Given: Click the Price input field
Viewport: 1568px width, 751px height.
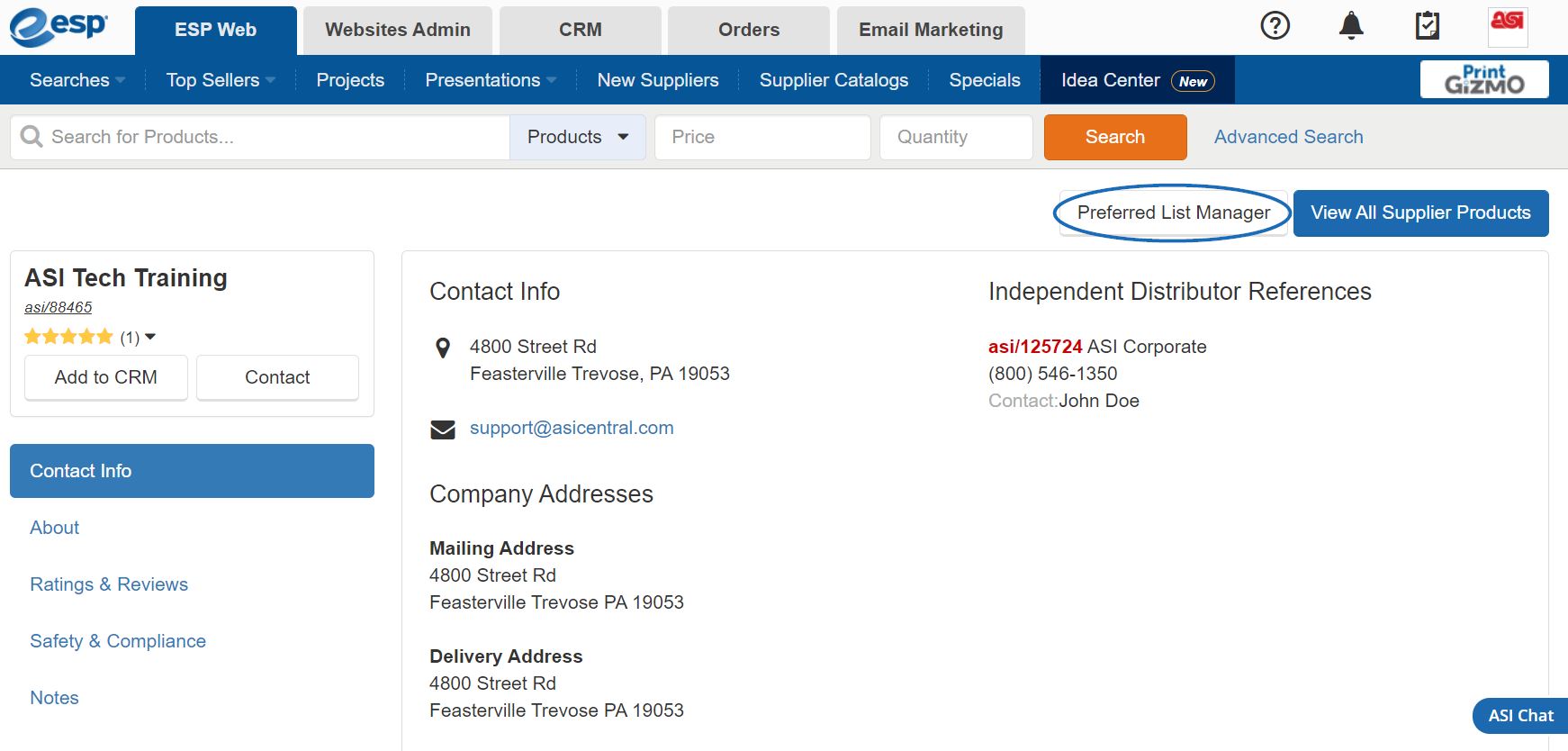Looking at the screenshot, I should pyautogui.click(x=762, y=137).
